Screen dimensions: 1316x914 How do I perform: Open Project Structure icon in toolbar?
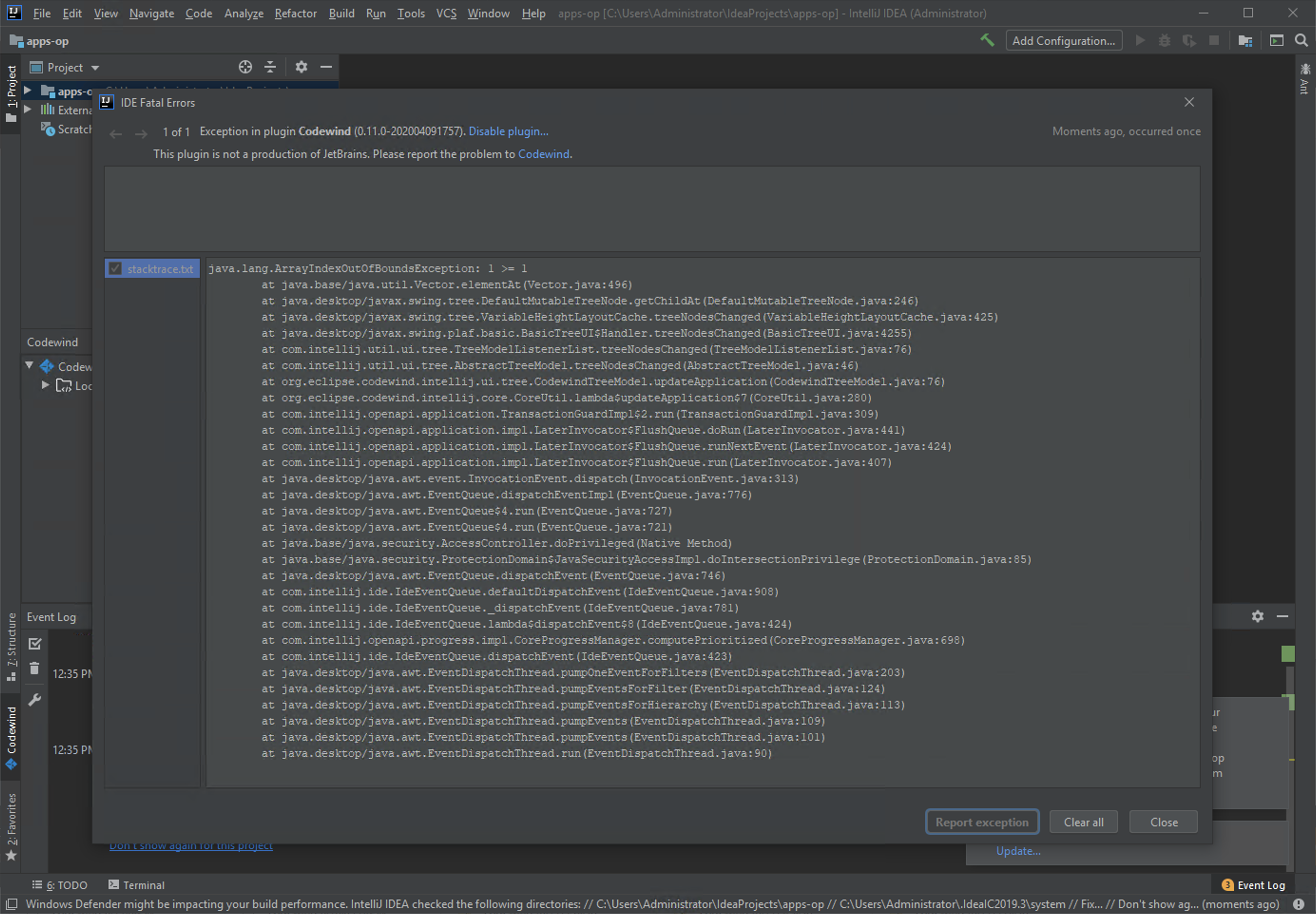point(1245,41)
